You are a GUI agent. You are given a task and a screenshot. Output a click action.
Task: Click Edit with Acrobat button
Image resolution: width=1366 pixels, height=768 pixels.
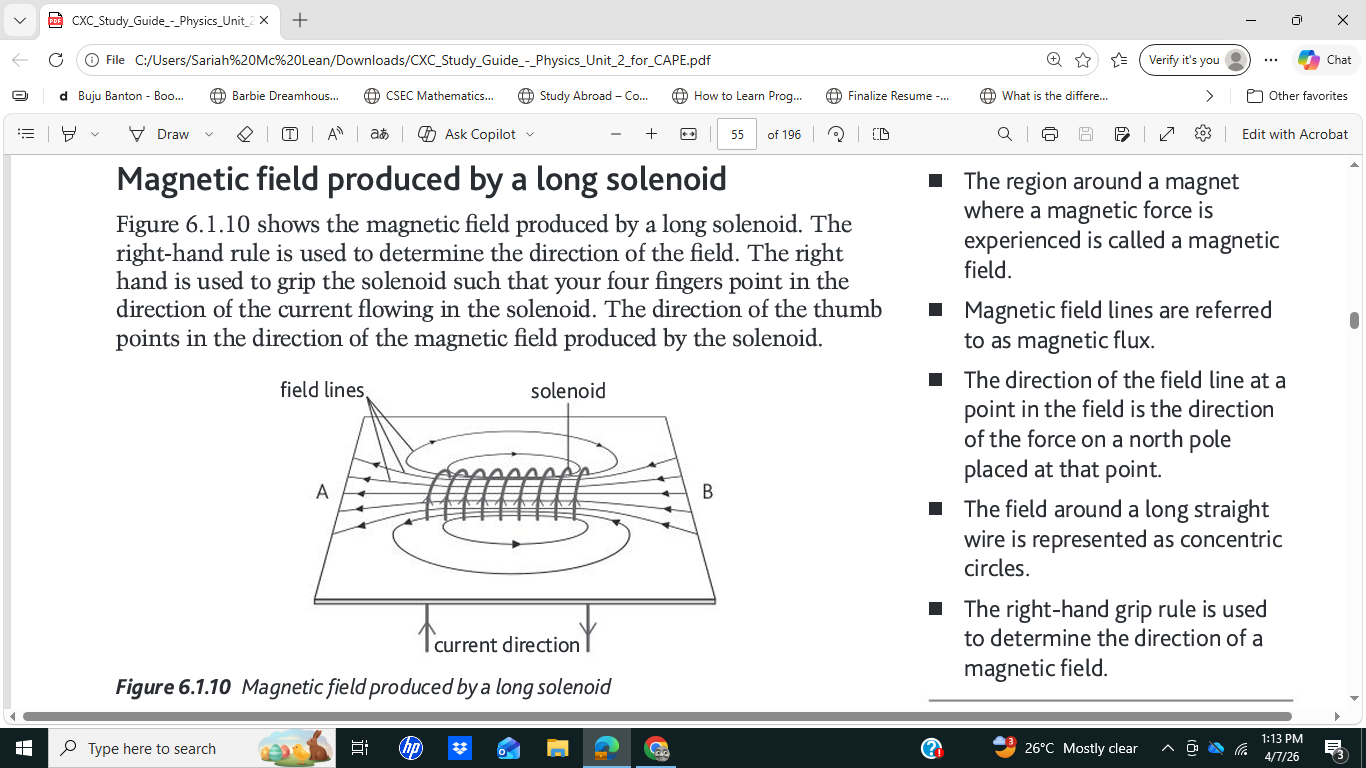coord(1294,134)
